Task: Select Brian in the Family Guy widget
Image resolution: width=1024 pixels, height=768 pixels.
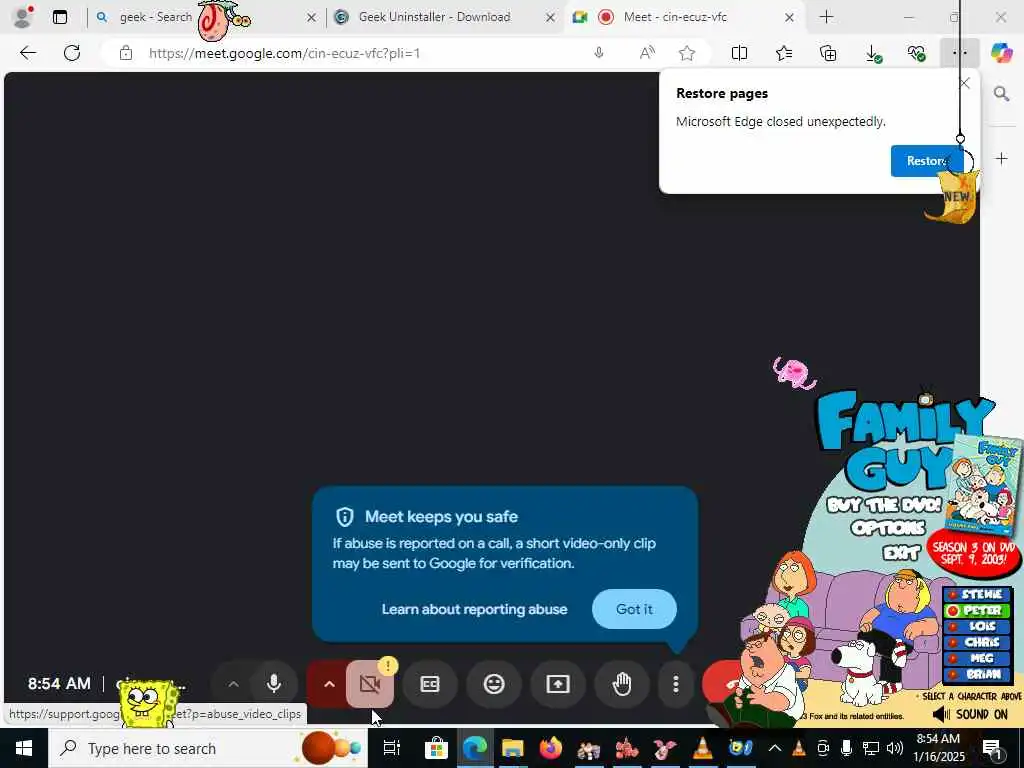Action: tap(976, 675)
